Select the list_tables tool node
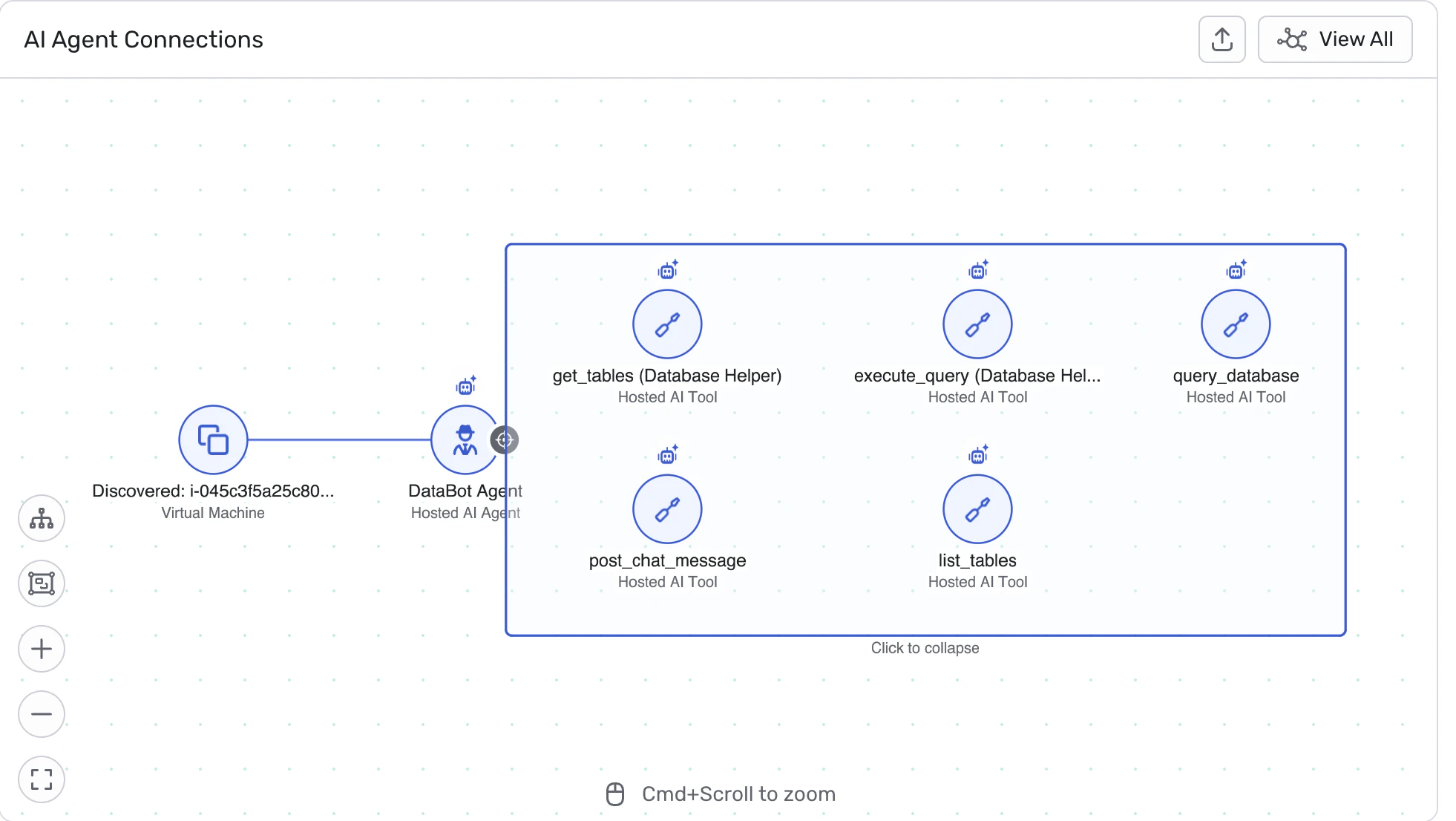1456x821 pixels. click(977, 509)
